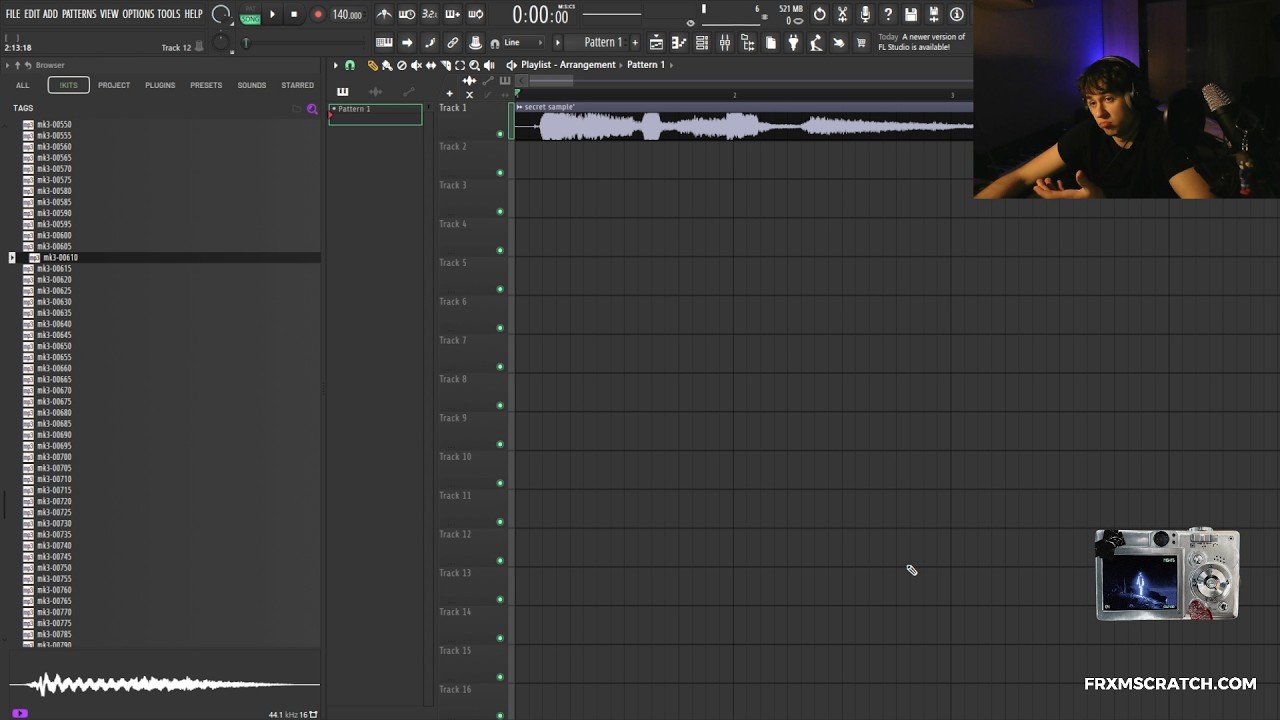
Task: Switch to the PLUGINS browser tab
Action: click(160, 85)
